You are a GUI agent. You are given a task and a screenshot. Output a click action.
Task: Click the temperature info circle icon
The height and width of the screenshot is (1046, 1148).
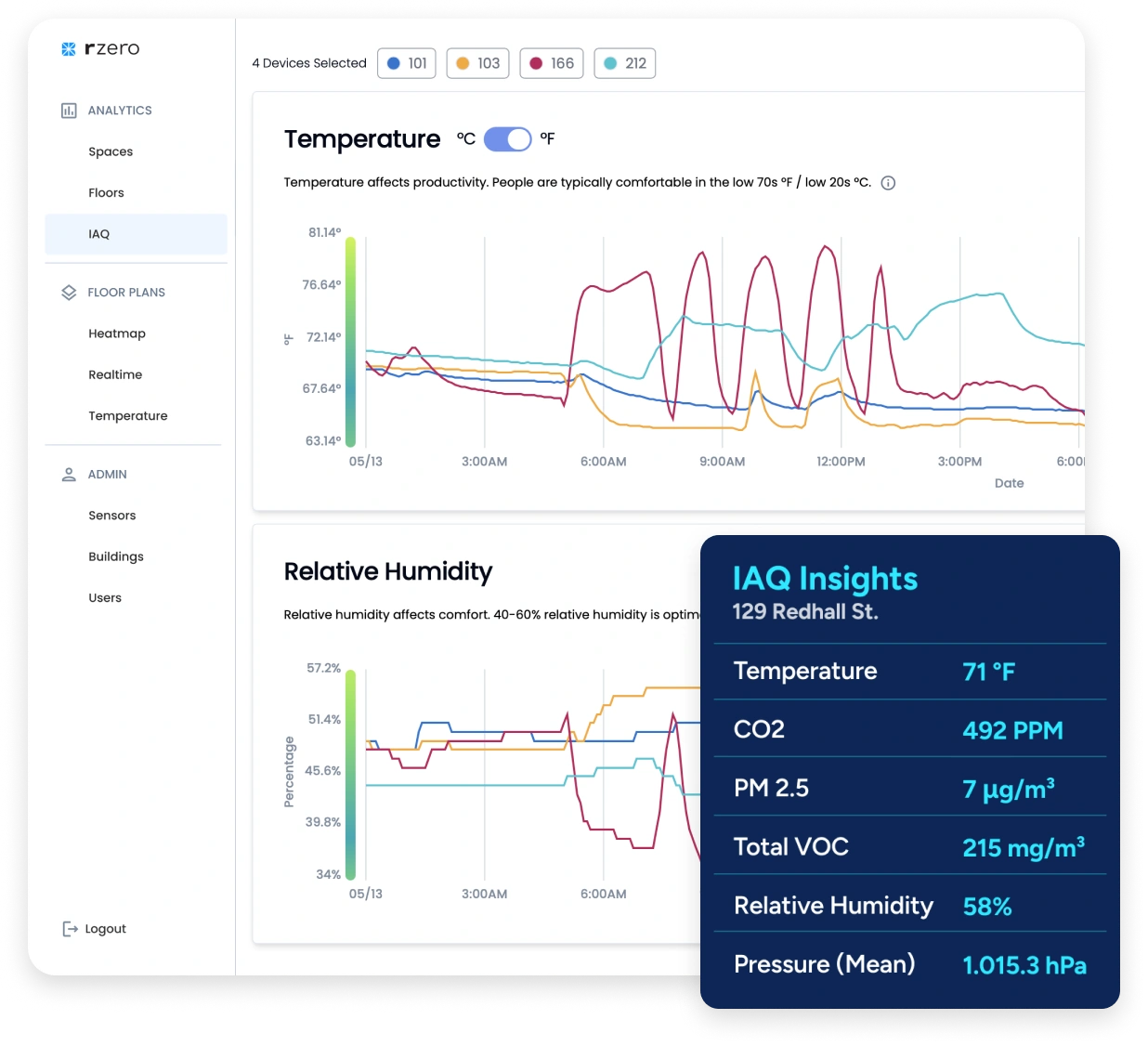click(888, 183)
